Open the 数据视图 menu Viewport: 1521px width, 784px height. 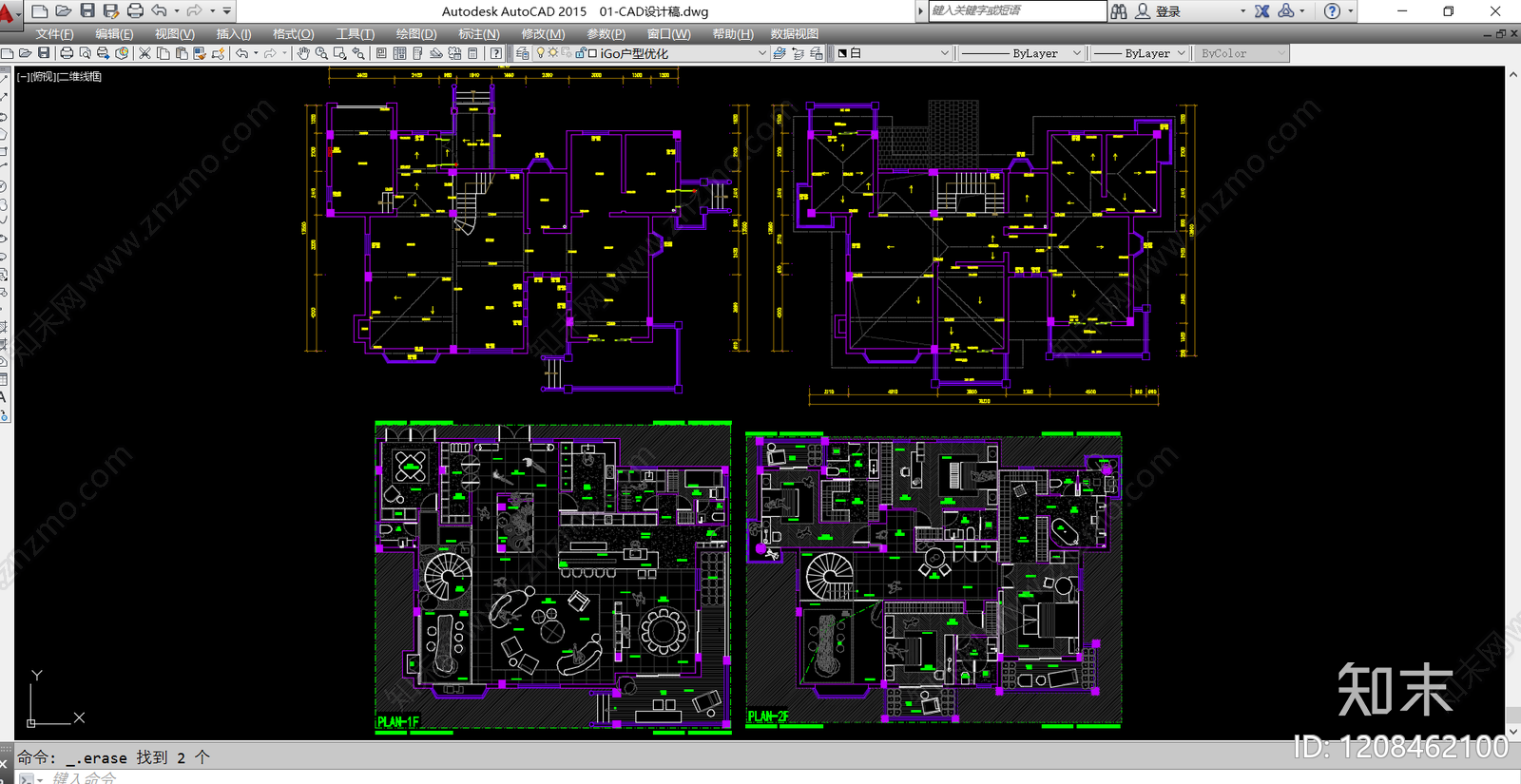tap(795, 33)
